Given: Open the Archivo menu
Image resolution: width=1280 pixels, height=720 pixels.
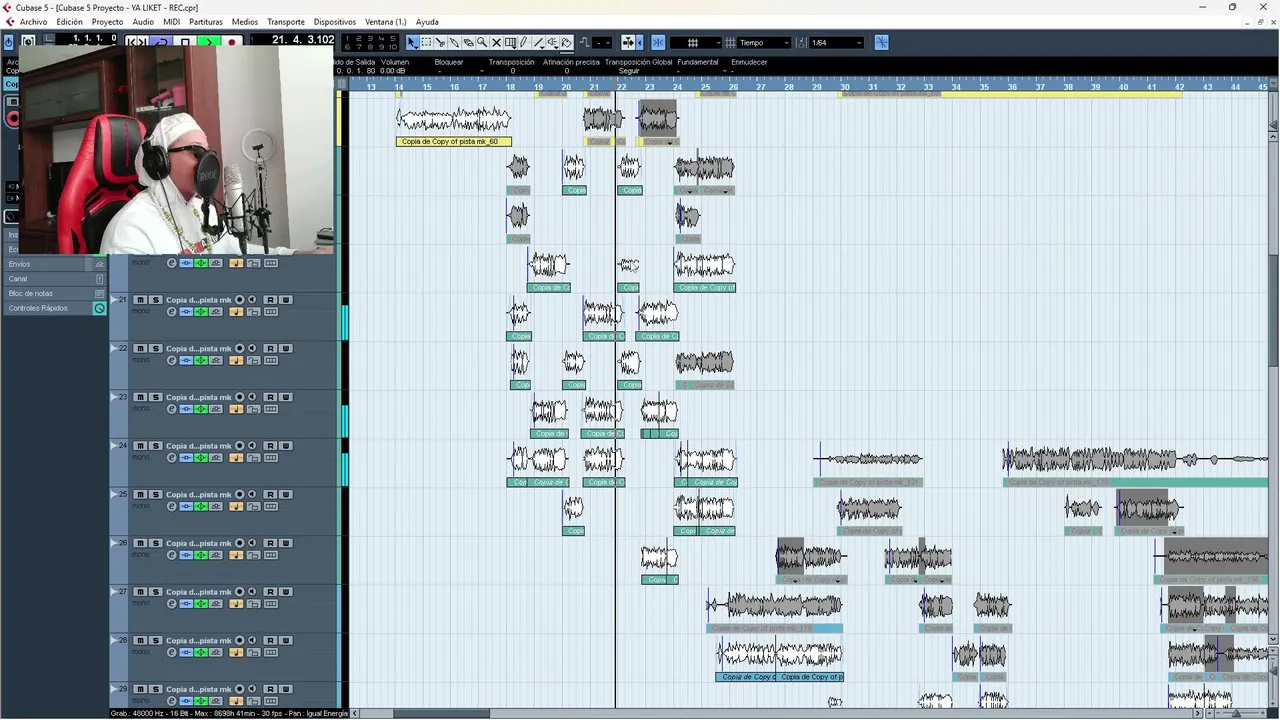Looking at the screenshot, I should point(33,22).
